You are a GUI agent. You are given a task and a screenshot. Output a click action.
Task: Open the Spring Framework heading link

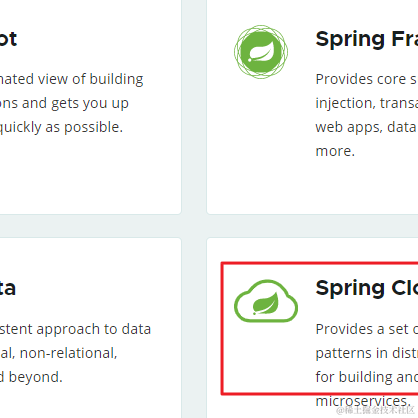pyautogui.click(x=367, y=40)
